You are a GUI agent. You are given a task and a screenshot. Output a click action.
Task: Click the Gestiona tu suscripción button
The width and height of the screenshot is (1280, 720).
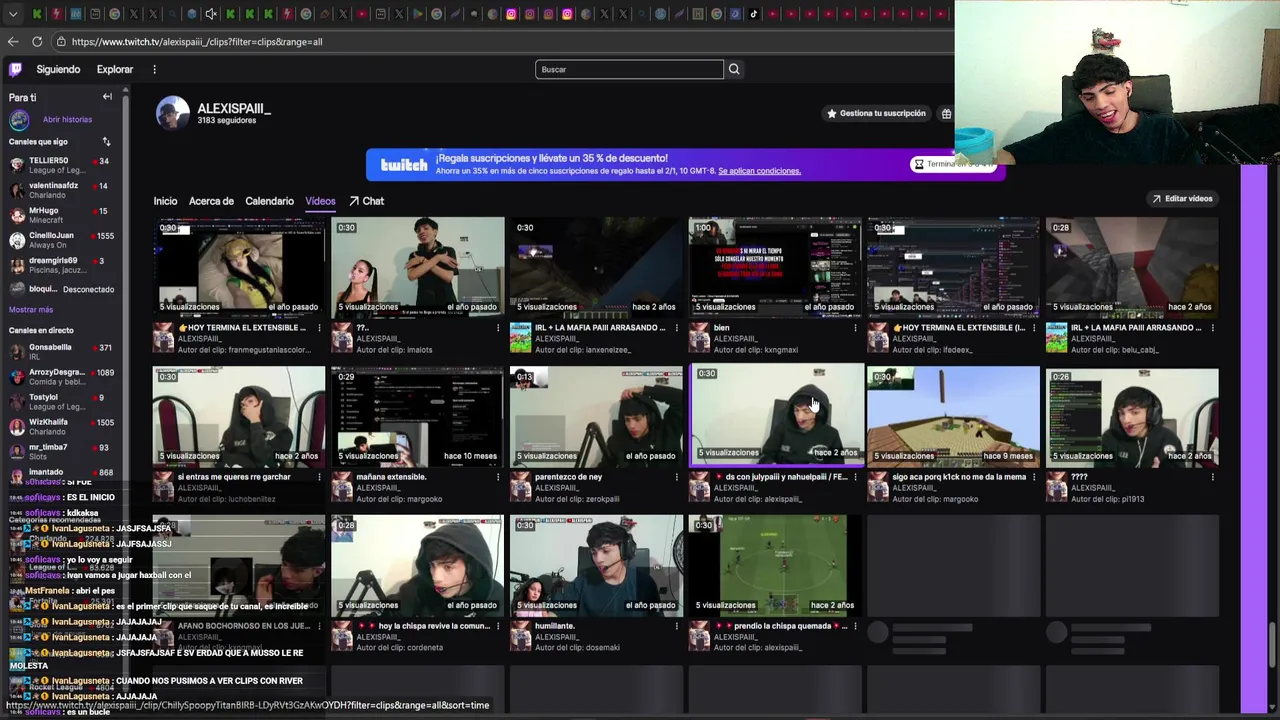click(x=876, y=113)
